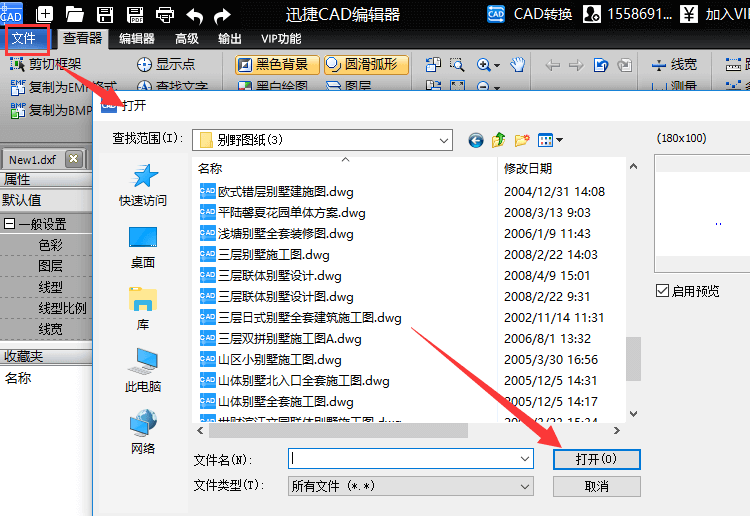The image size is (750, 516).
Task: Click the zoom in magnifier icon
Action: click(x=484, y=65)
